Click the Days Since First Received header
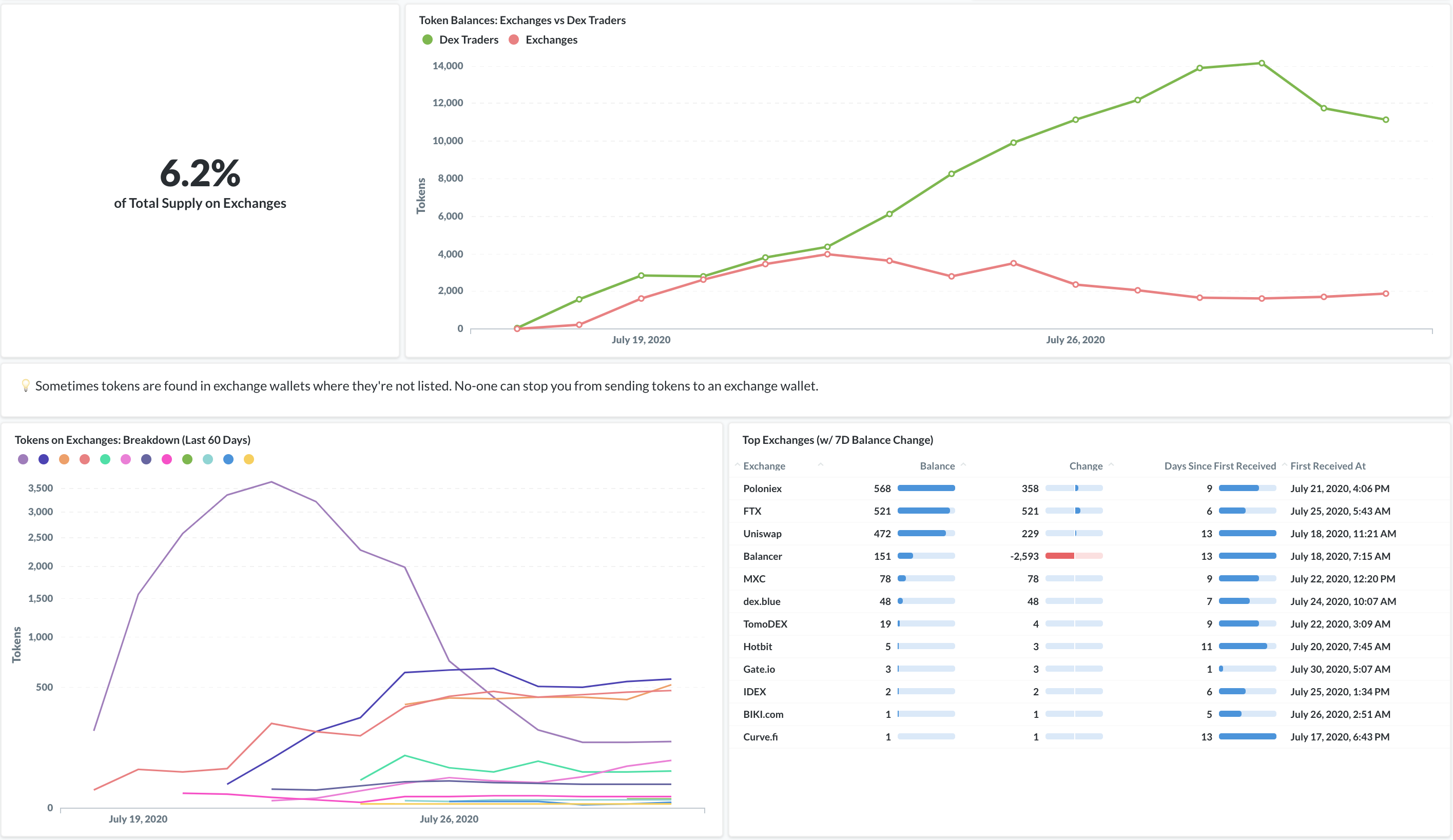 (x=1219, y=466)
